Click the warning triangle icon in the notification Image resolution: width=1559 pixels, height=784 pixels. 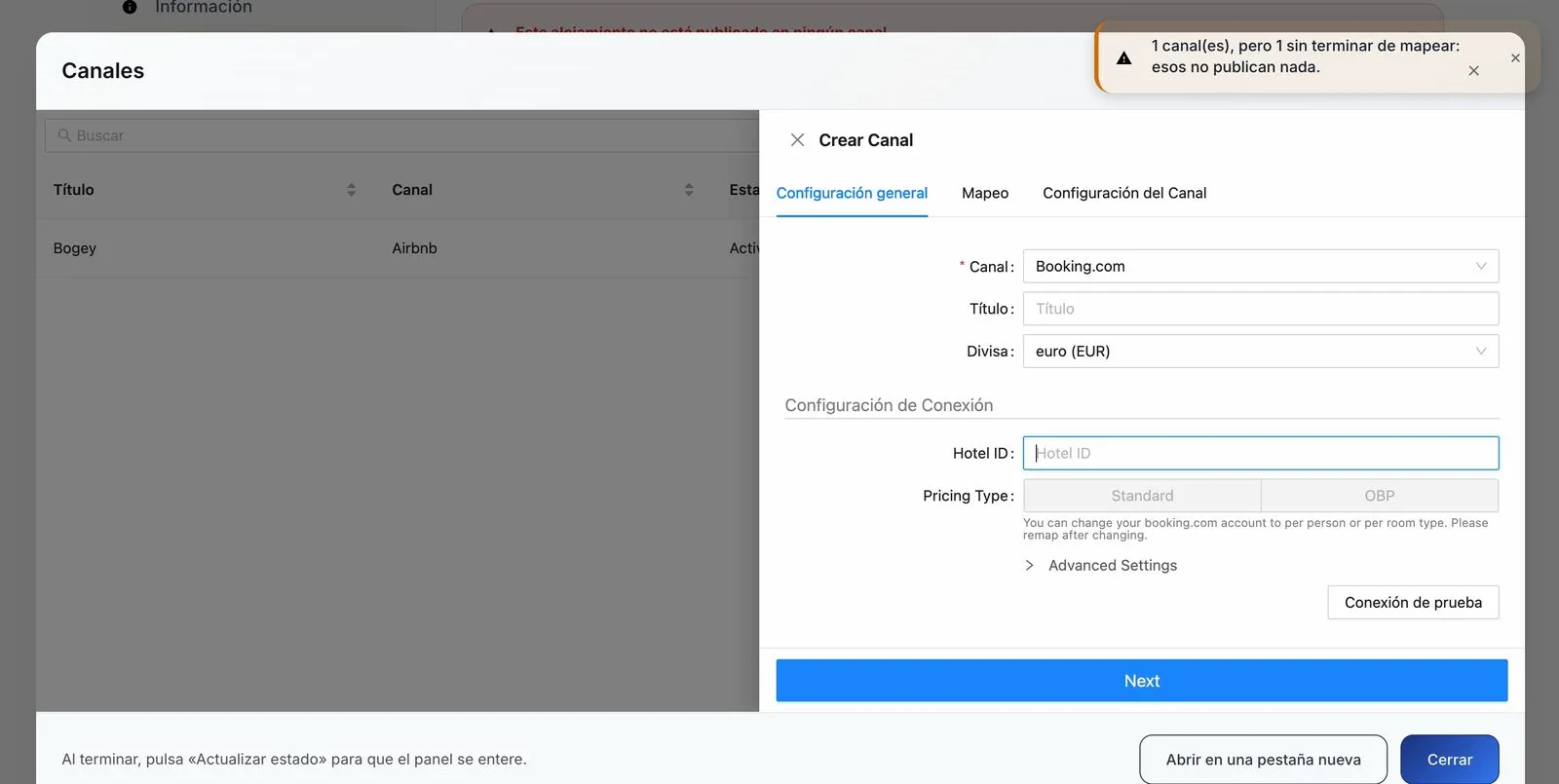(1123, 57)
